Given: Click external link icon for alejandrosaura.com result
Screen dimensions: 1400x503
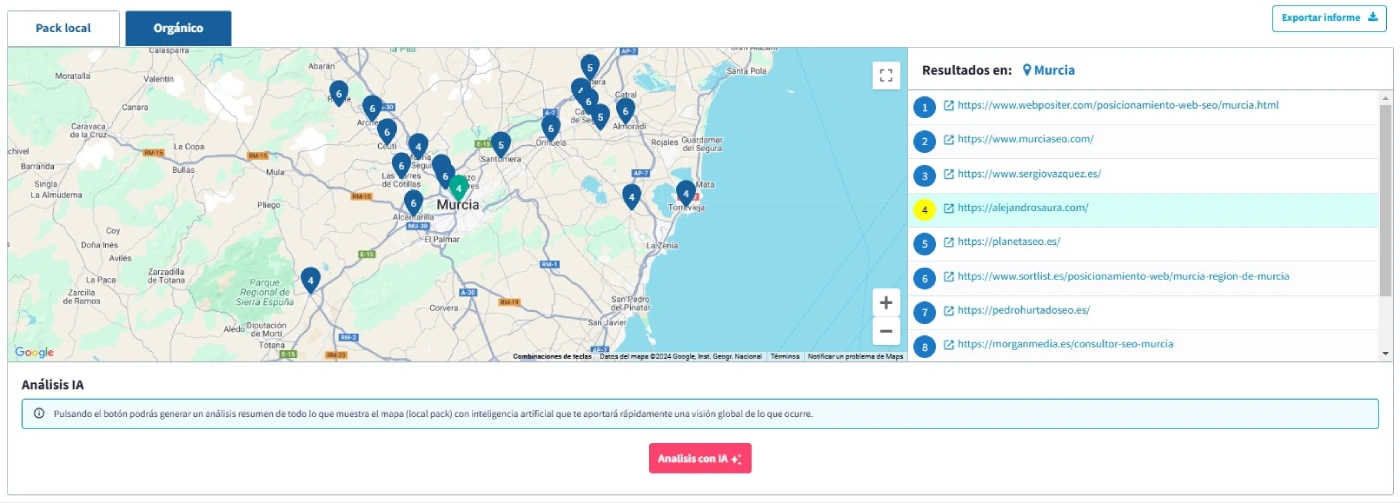Looking at the screenshot, I should (949, 208).
